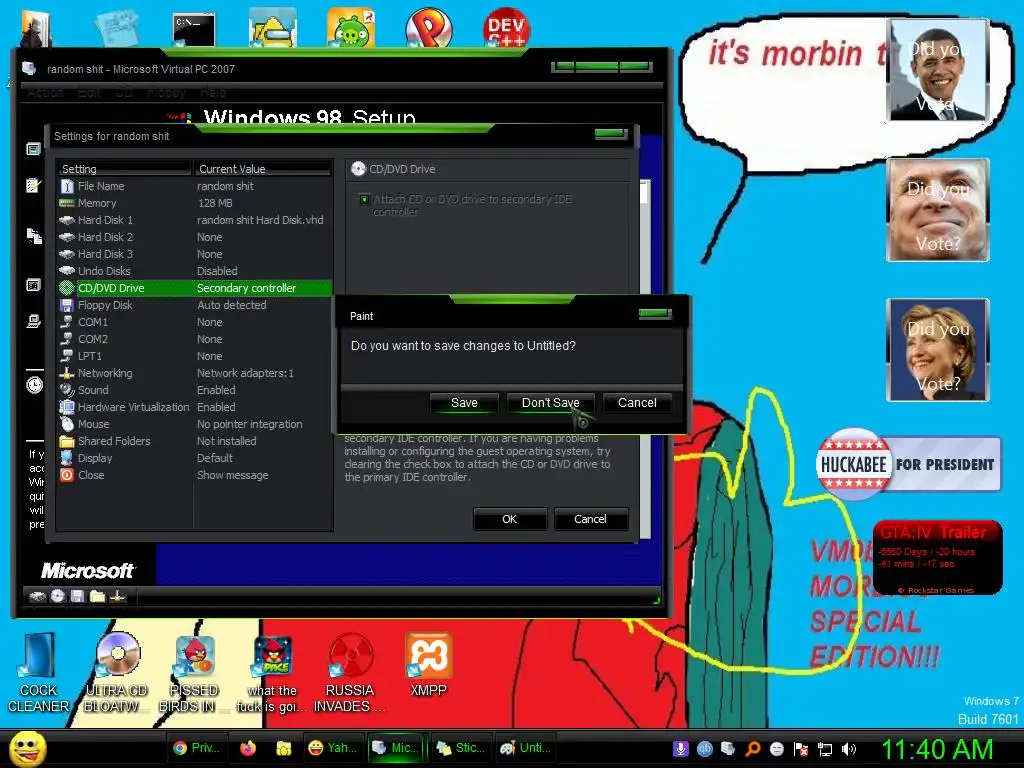Click network status icon in Virtual PC status bar
Image resolution: width=1024 pixels, height=768 pixels.
(118, 596)
